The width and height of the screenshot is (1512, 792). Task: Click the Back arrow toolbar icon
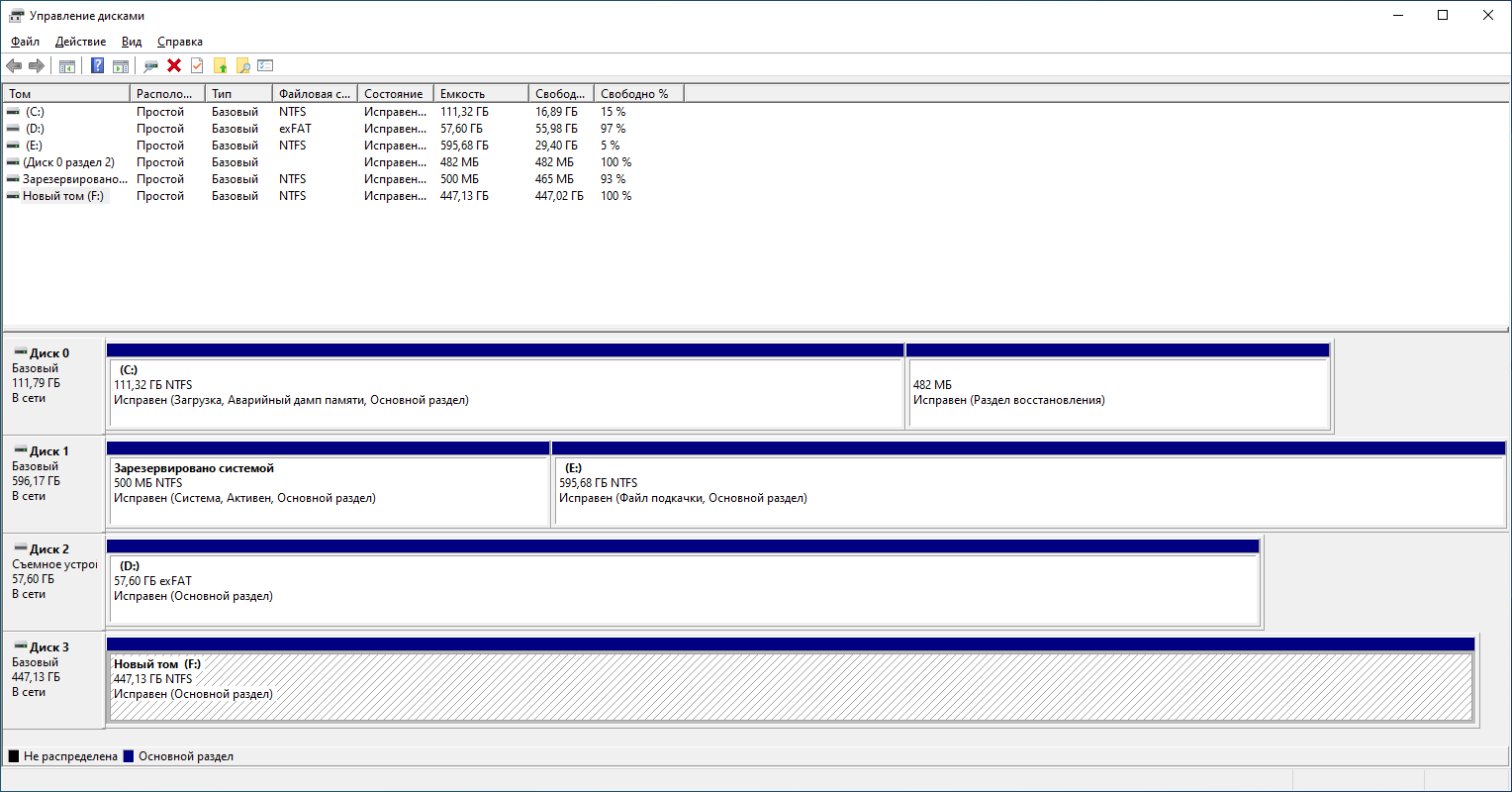pyautogui.click(x=14, y=65)
